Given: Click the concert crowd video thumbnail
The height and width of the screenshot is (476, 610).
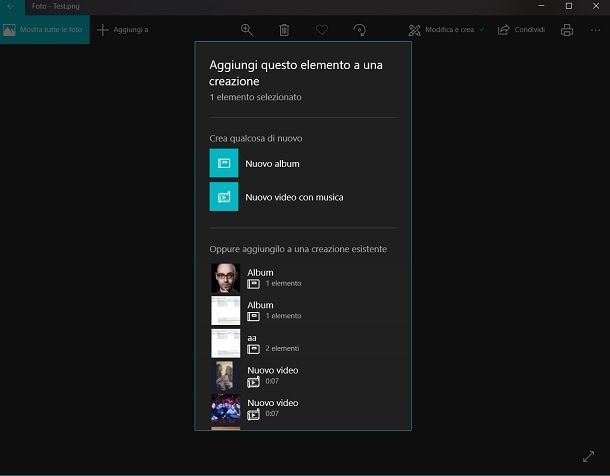Looking at the screenshot, I should pos(225,408).
